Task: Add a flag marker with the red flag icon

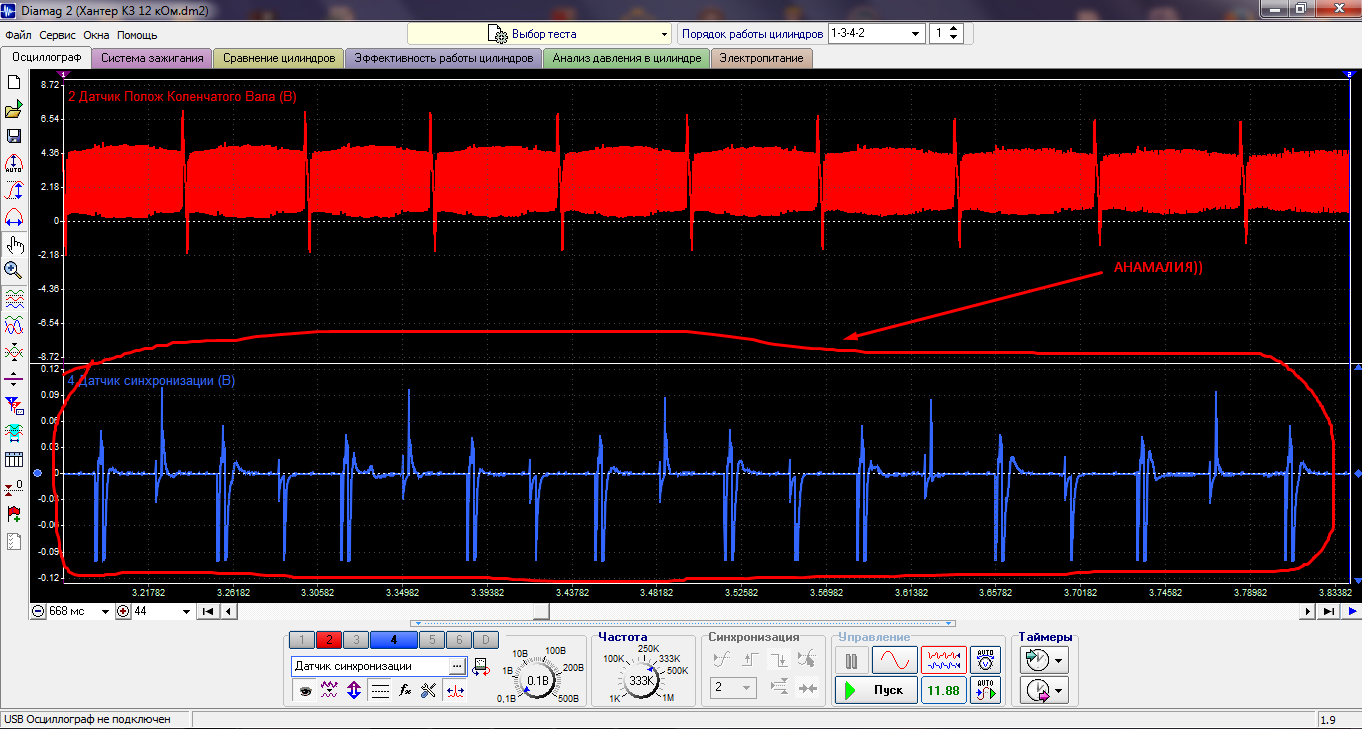Action: click(x=14, y=514)
